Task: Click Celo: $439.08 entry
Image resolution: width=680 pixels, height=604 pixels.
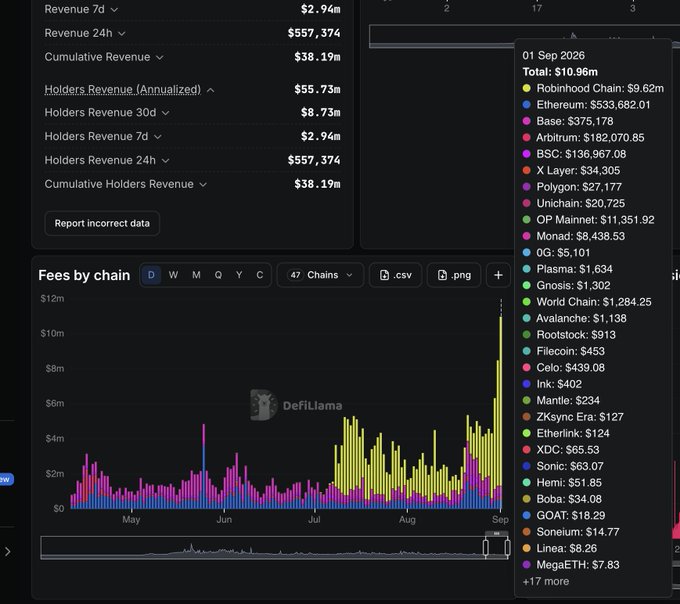Action: pos(564,368)
